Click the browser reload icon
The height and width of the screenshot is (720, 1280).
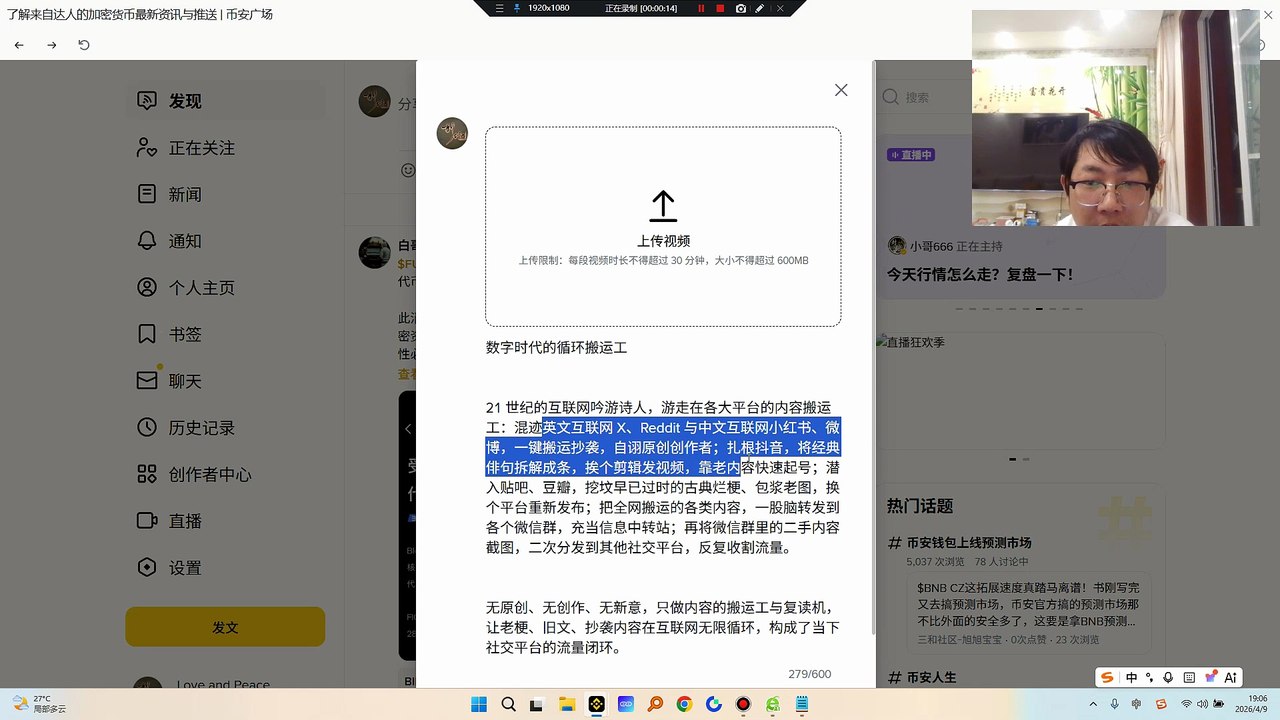84,45
